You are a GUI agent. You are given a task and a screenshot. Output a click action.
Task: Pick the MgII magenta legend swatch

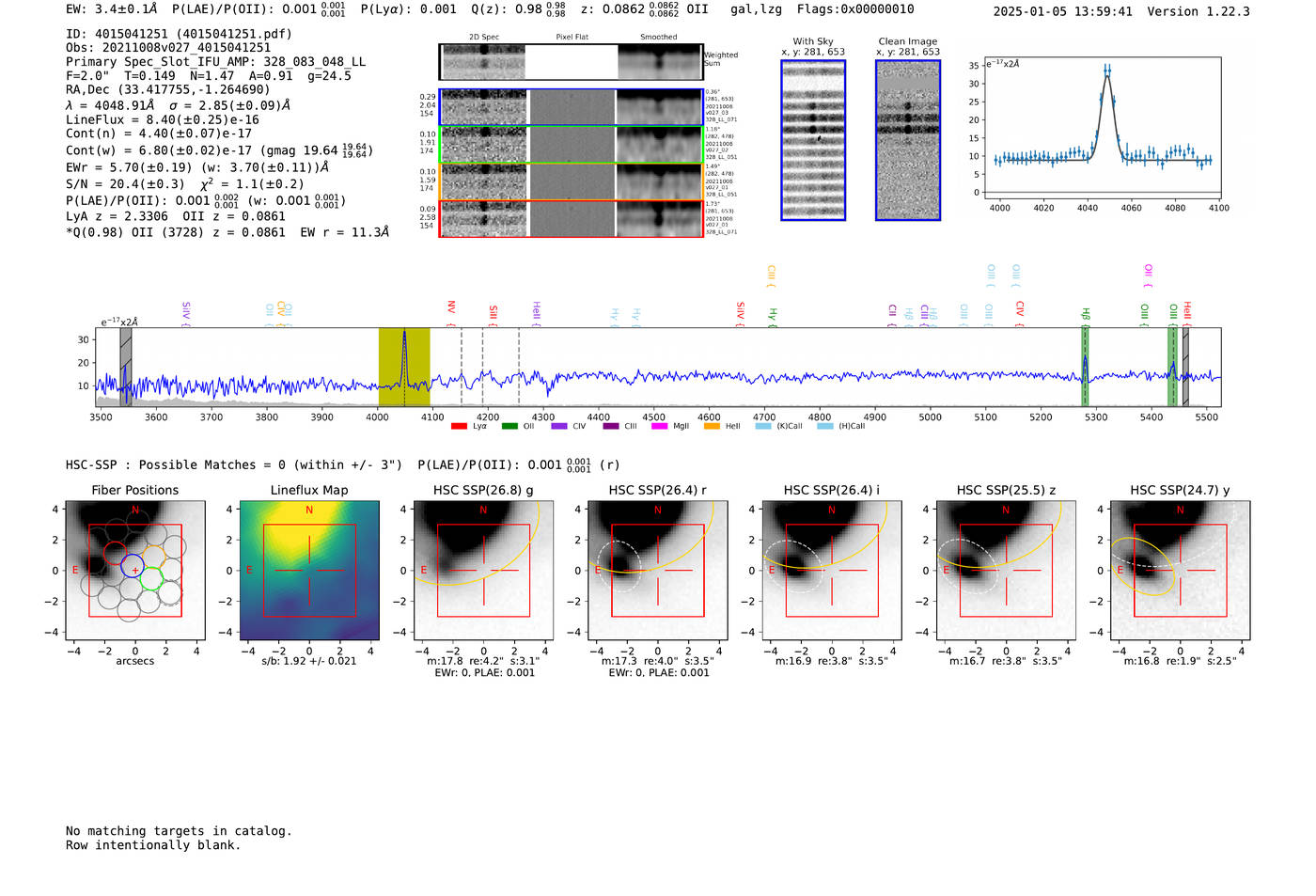[660, 426]
